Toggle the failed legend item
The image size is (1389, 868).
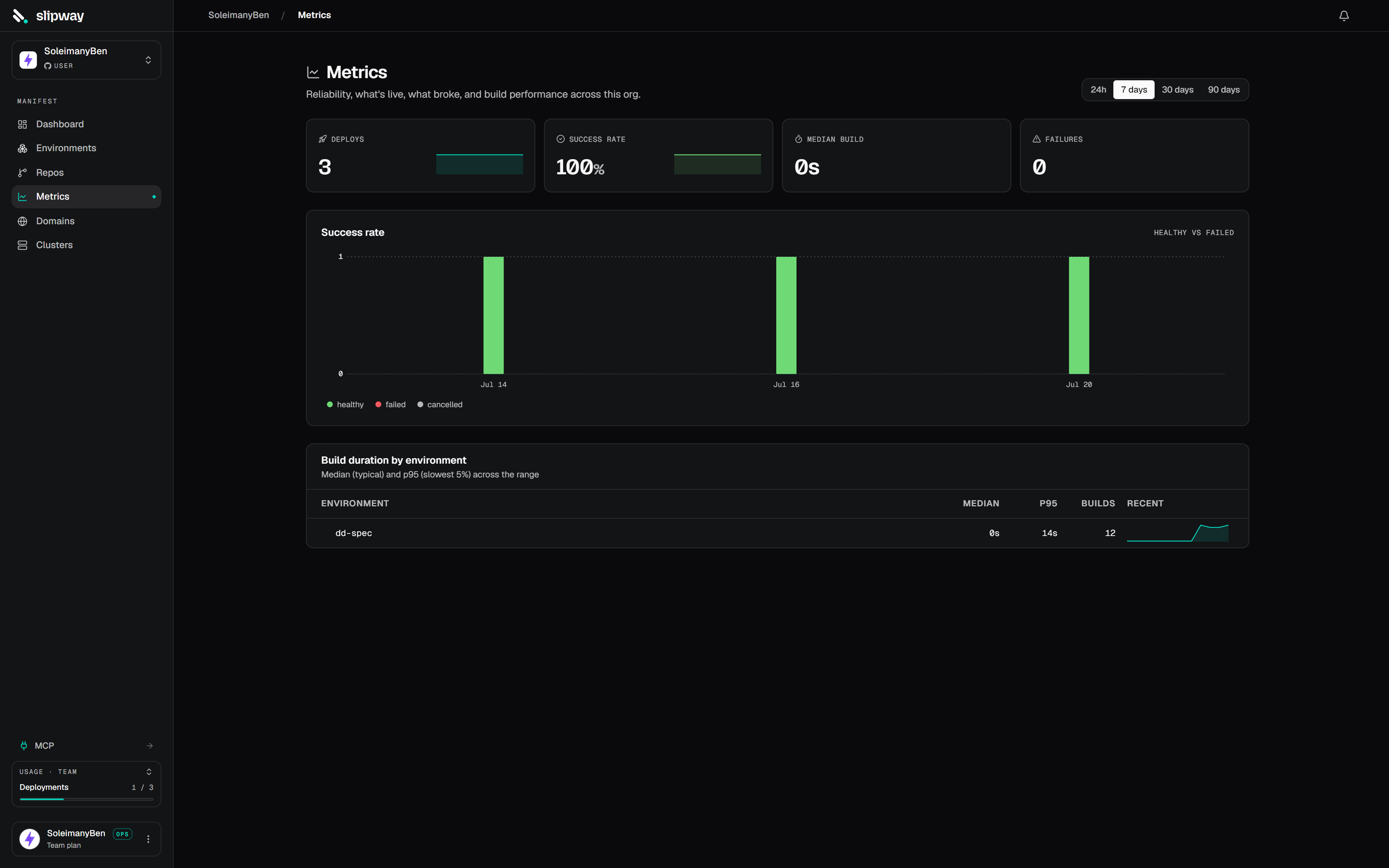pos(390,405)
